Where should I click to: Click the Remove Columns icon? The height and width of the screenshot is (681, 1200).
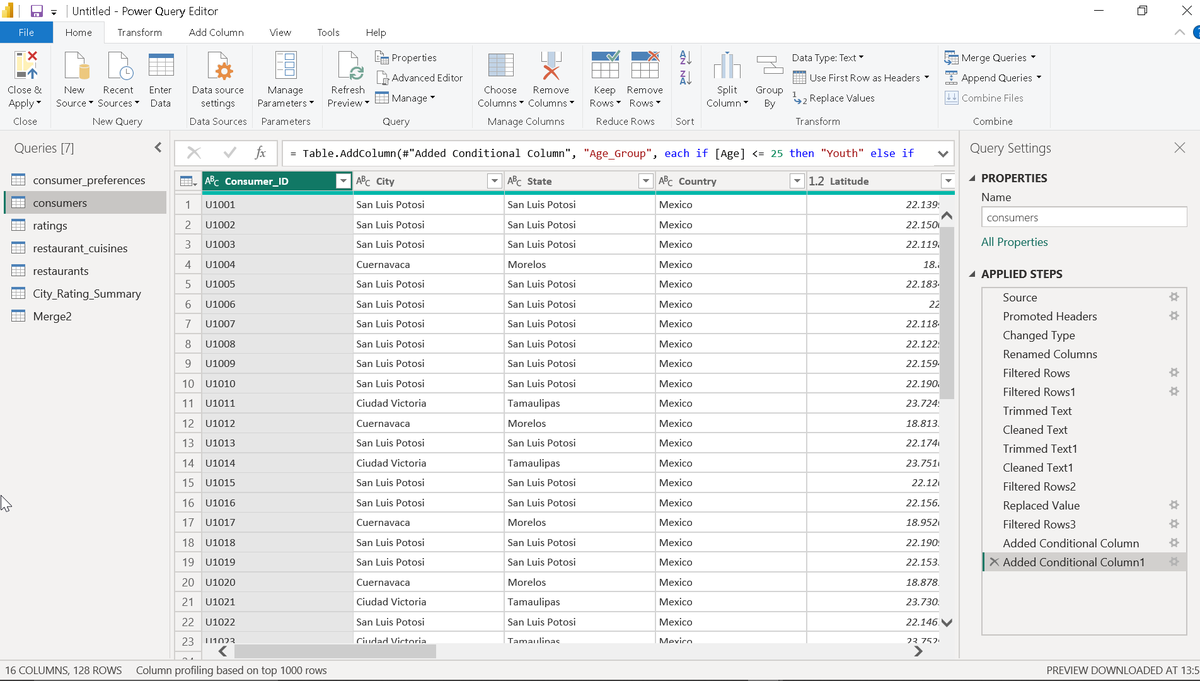pos(550,65)
